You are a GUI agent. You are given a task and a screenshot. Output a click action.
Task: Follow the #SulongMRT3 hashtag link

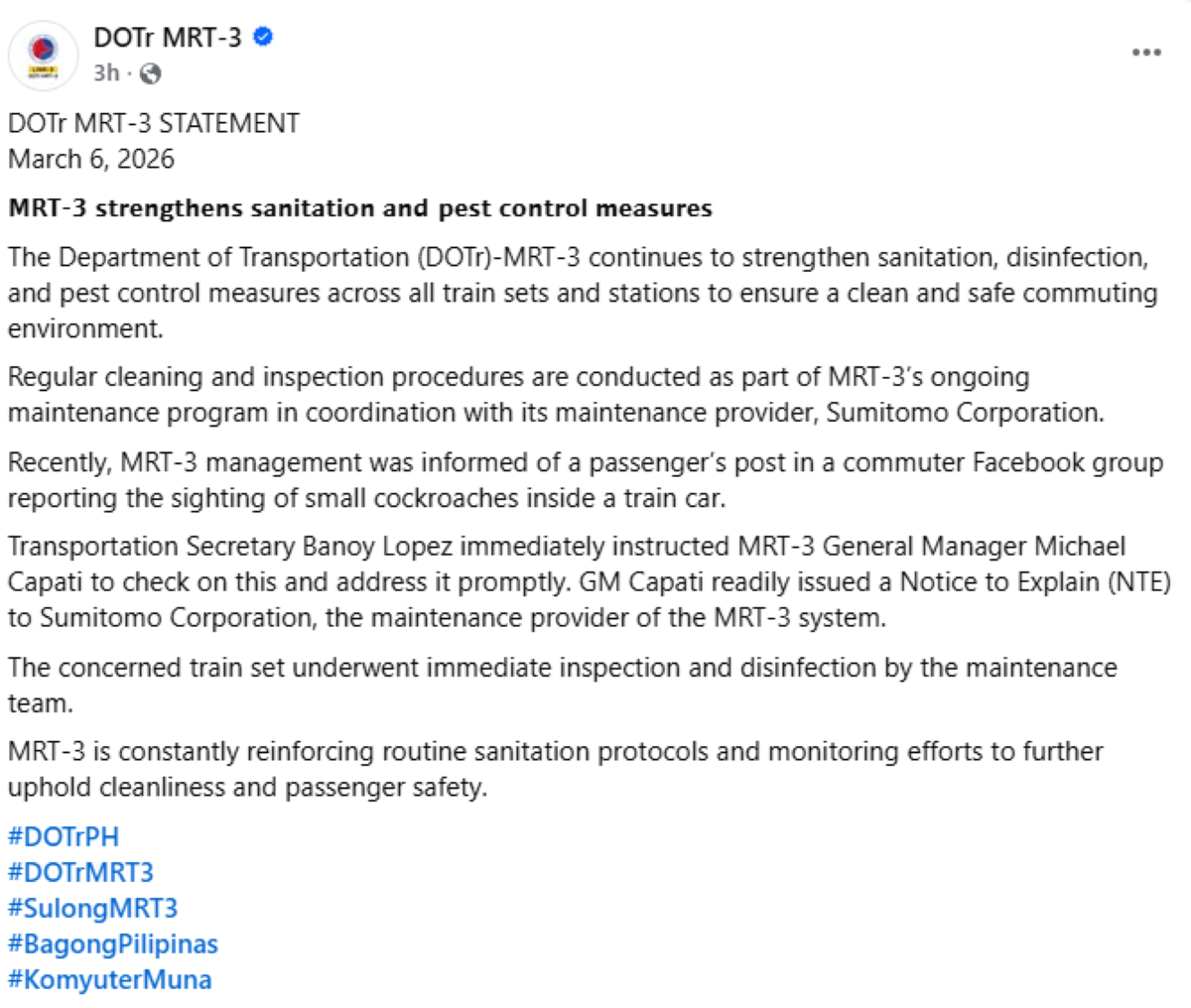[x=93, y=908]
